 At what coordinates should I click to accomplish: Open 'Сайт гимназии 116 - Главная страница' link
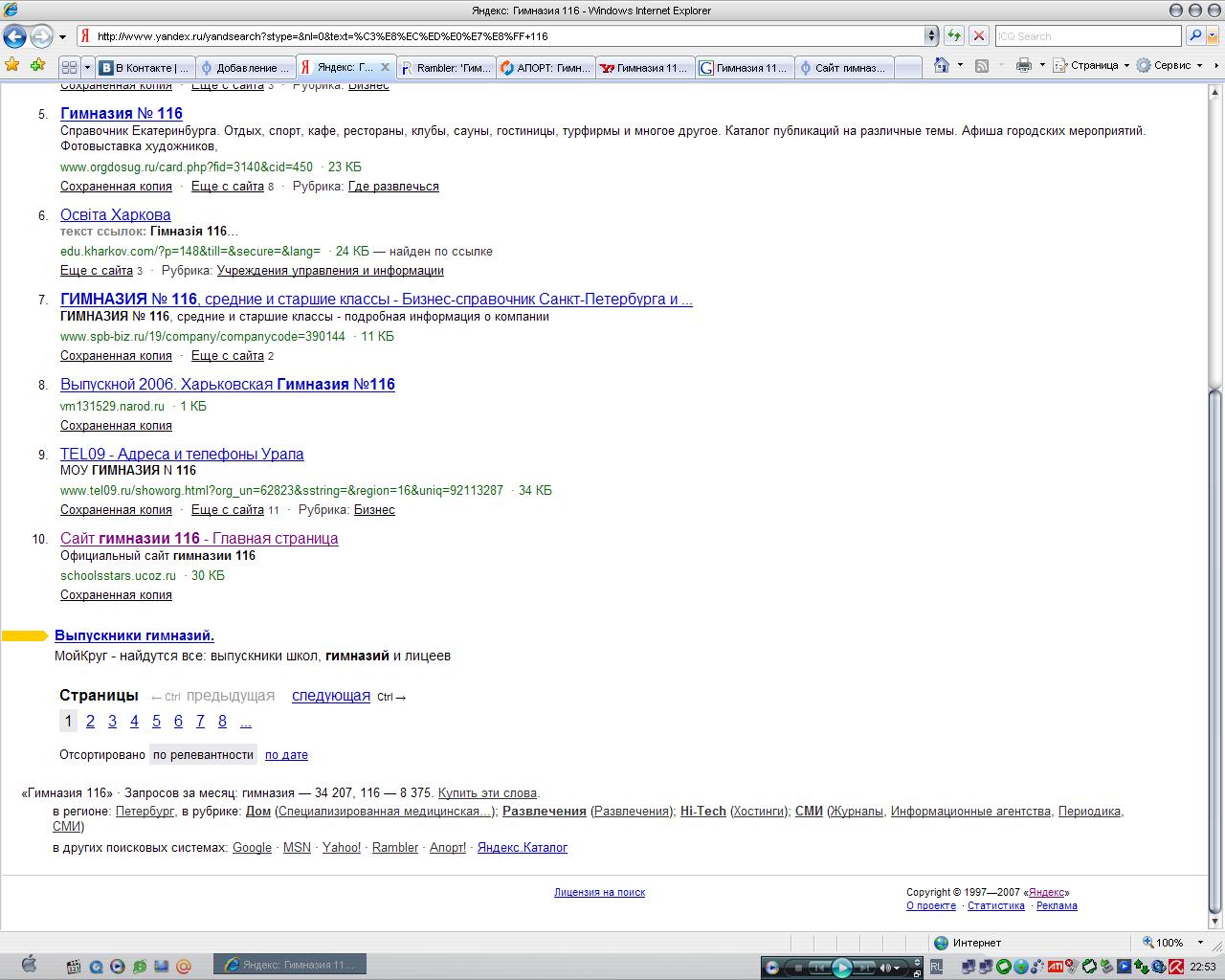[199, 538]
